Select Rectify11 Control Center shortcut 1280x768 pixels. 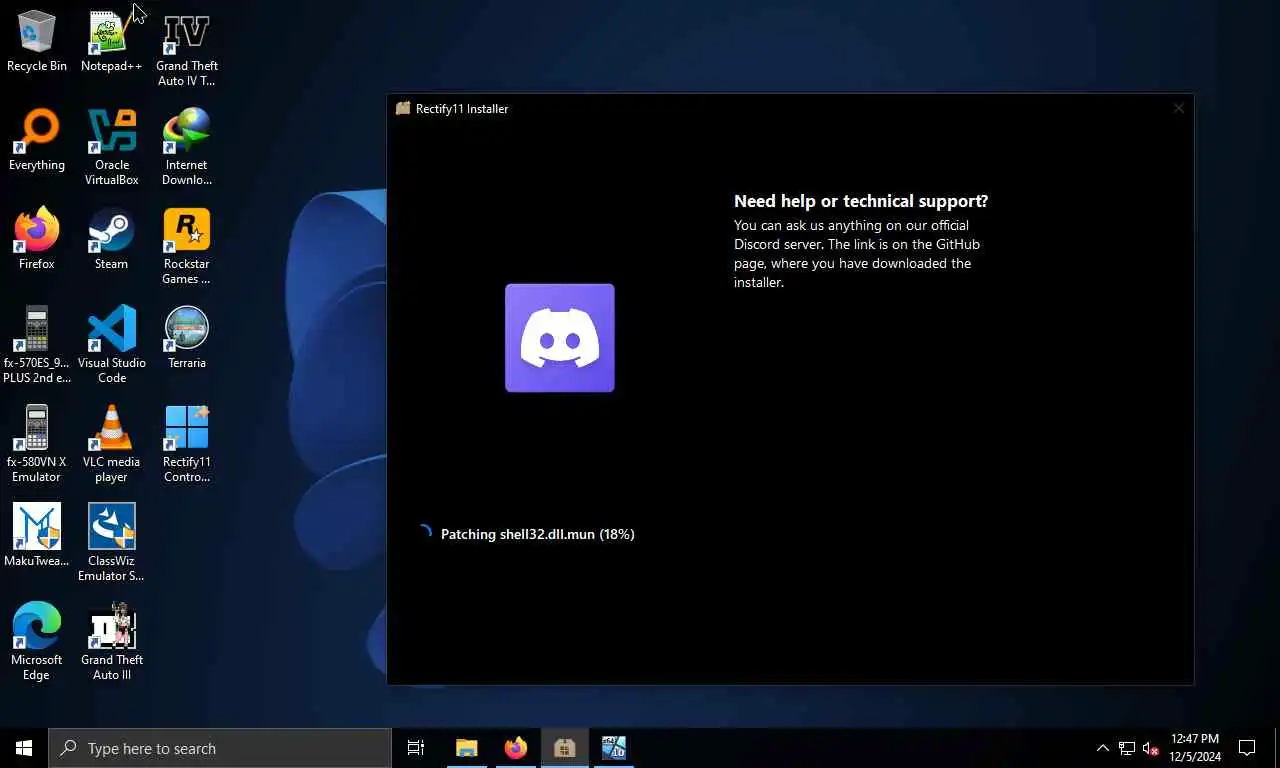[186, 445]
